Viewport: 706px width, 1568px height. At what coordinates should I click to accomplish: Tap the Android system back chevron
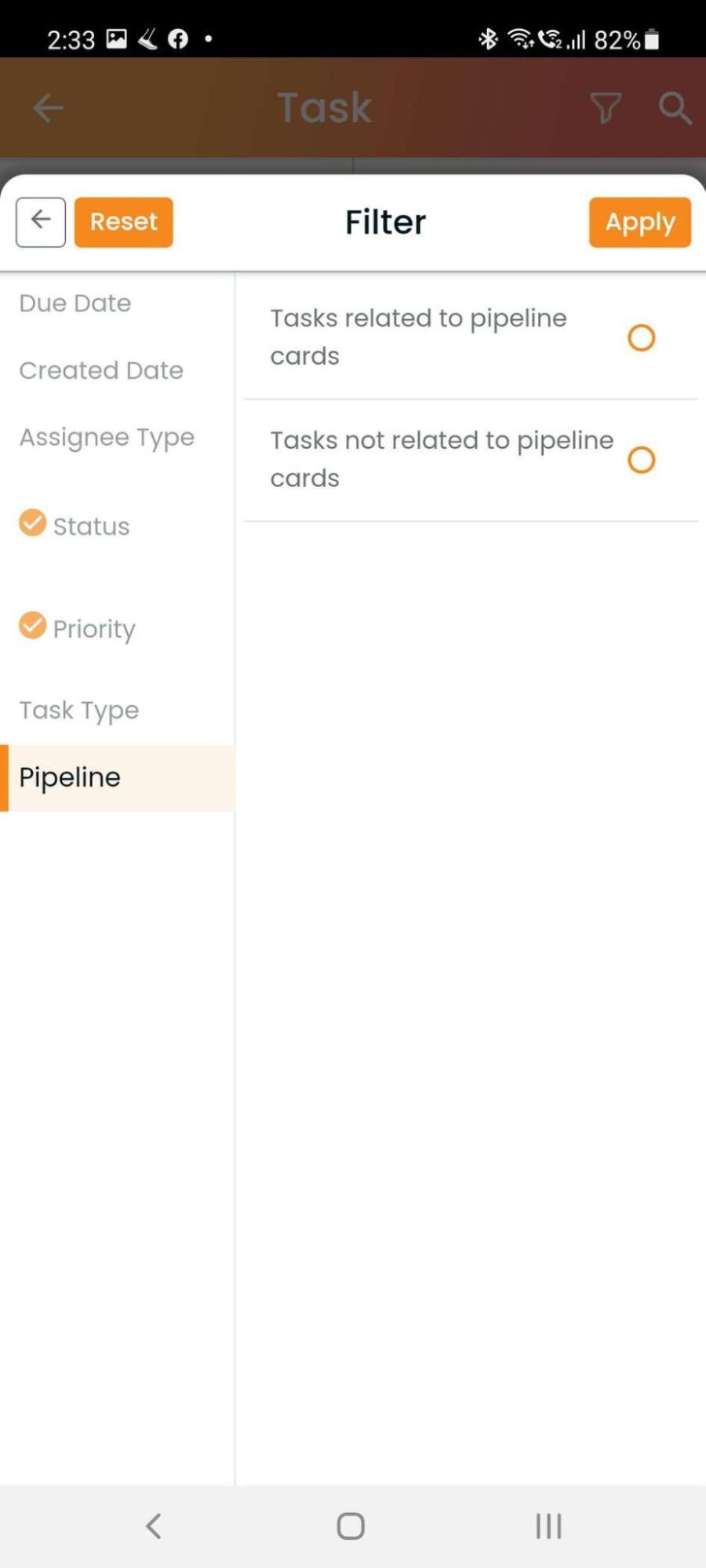[154, 1526]
